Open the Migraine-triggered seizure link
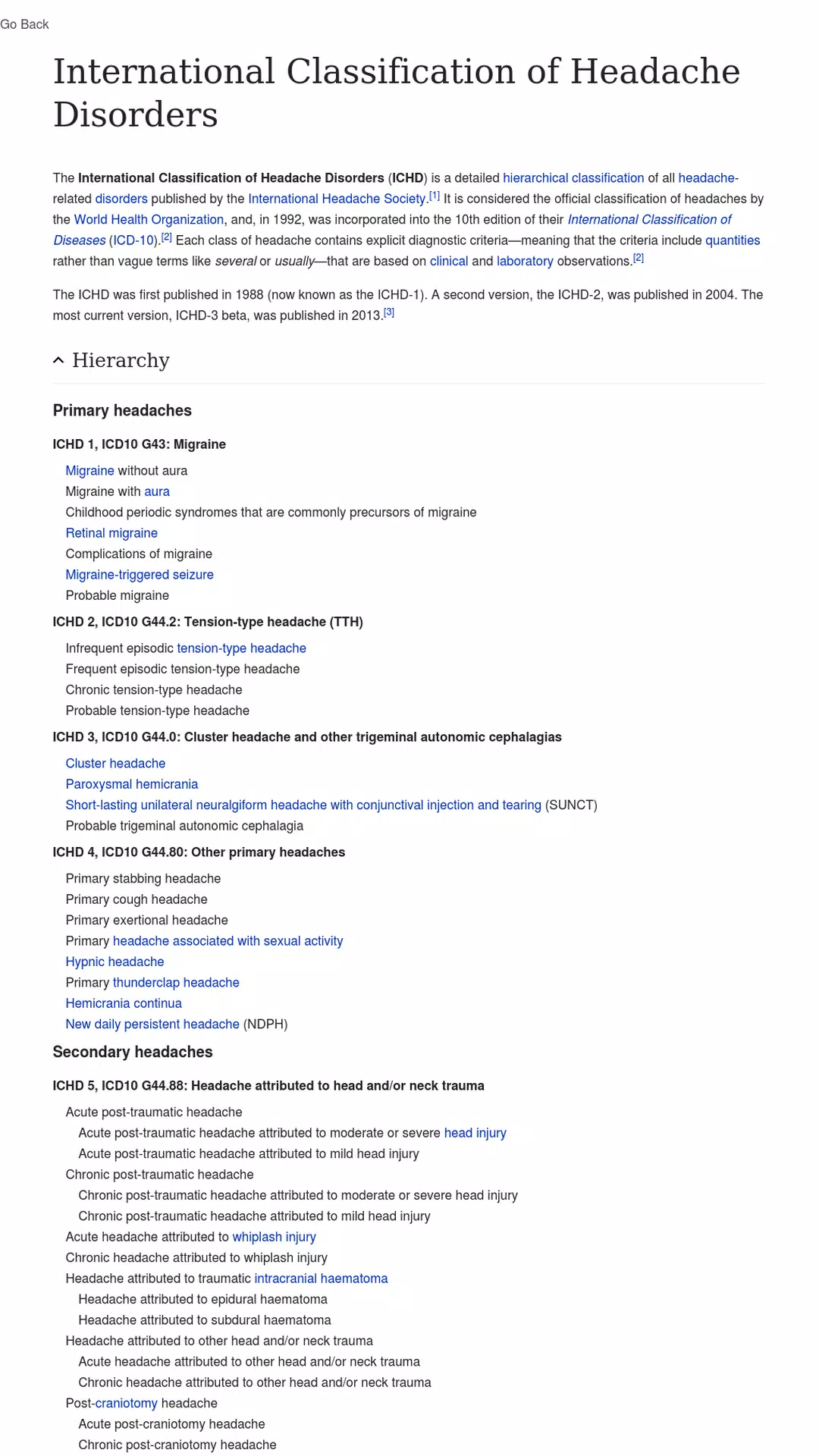Viewport: 819px width, 1456px height. click(140, 575)
